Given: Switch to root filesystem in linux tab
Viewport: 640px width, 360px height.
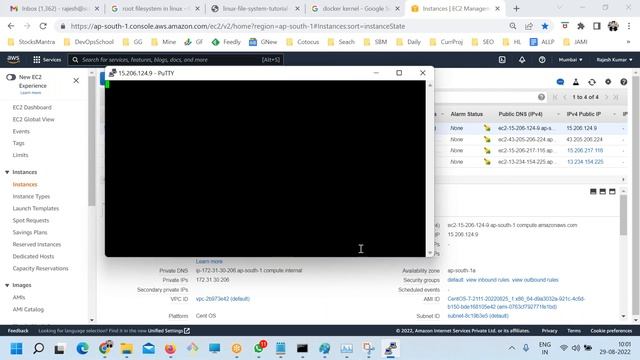Looking at the screenshot, I should (x=154, y=9).
